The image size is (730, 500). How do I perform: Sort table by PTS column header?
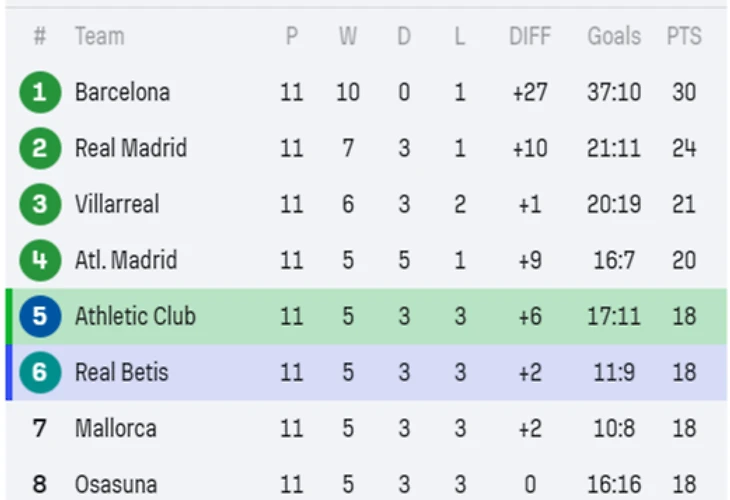coord(684,36)
